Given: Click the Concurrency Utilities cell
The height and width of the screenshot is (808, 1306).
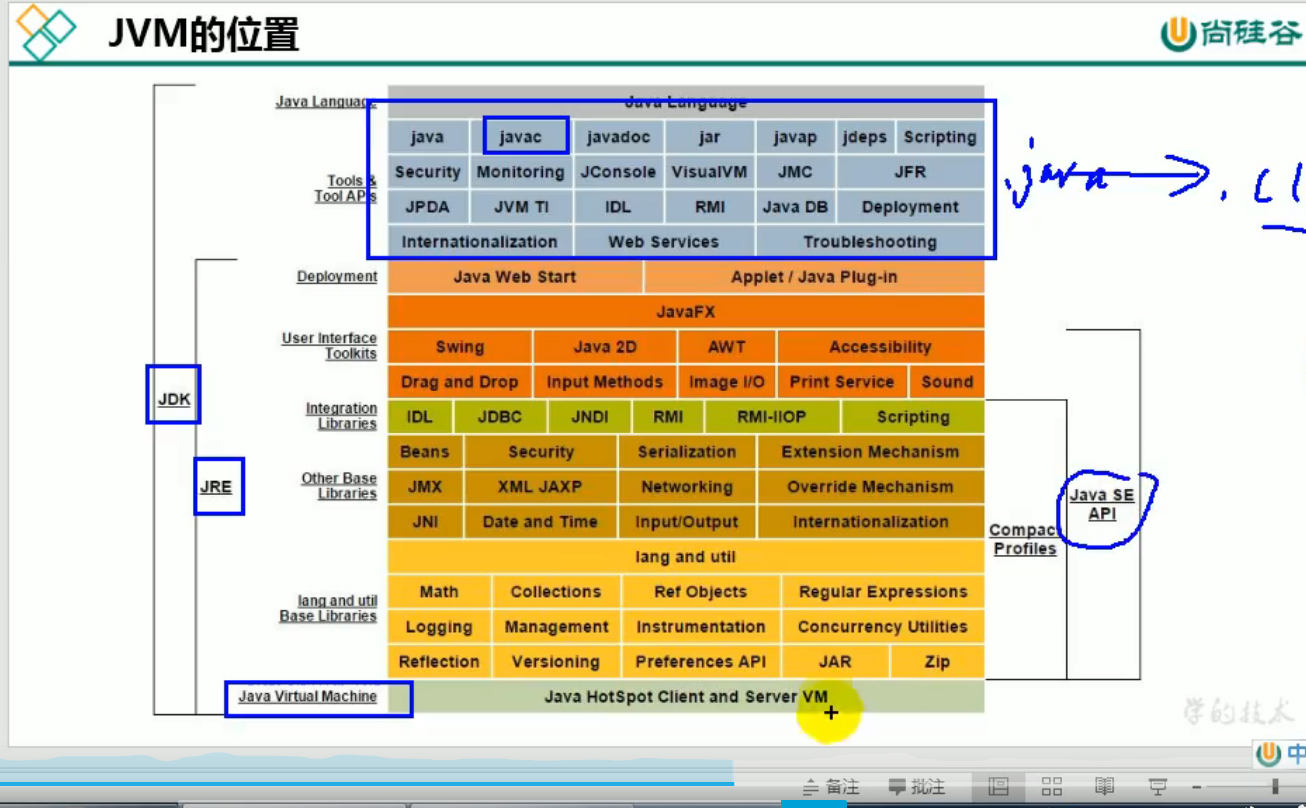Looking at the screenshot, I should pos(883,627).
